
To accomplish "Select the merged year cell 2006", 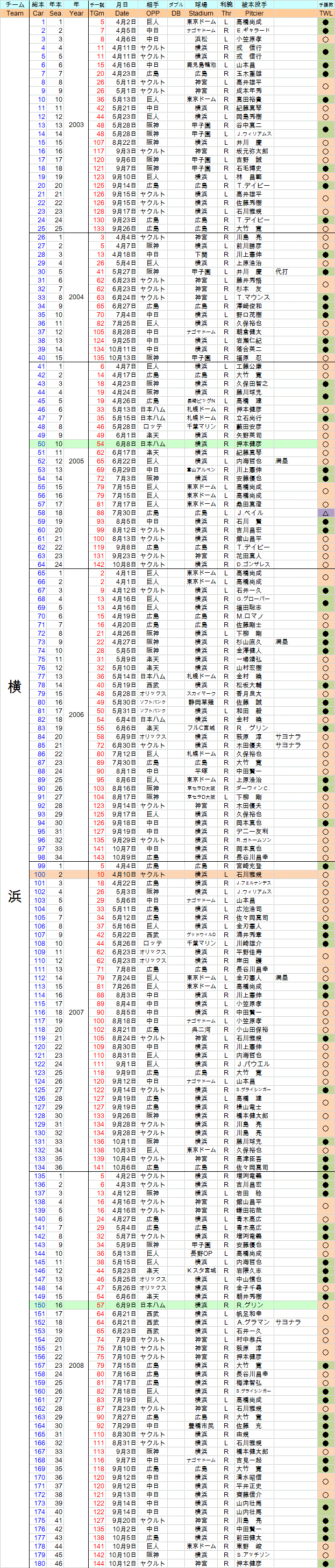I will 76,715.
